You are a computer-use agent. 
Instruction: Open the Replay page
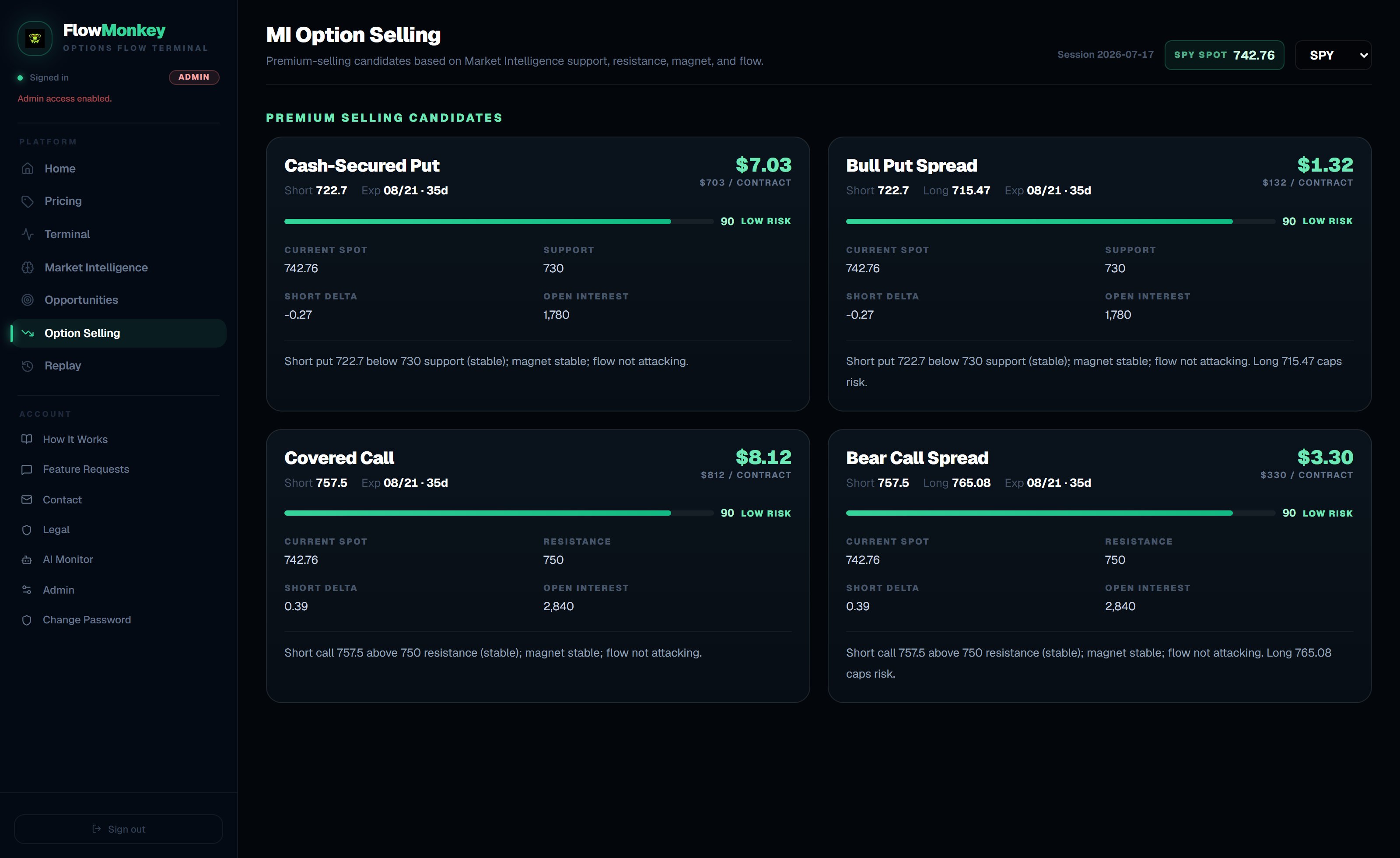point(119,366)
